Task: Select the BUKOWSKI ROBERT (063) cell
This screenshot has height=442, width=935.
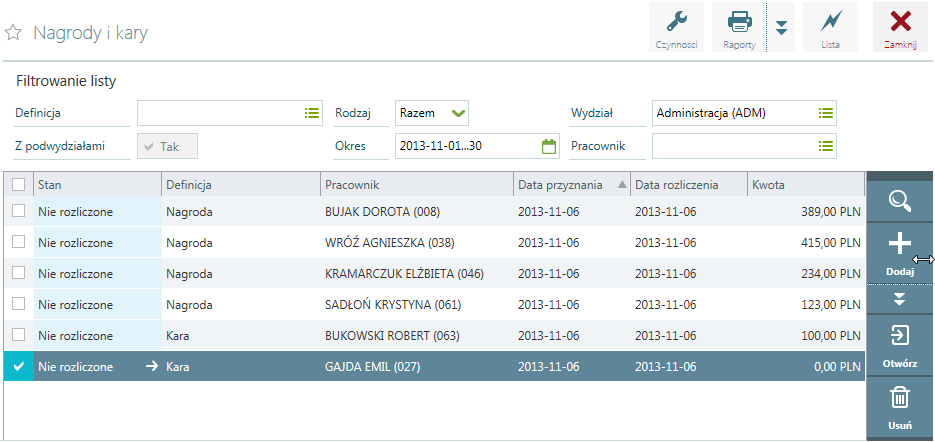Action: [x=417, y=336]
